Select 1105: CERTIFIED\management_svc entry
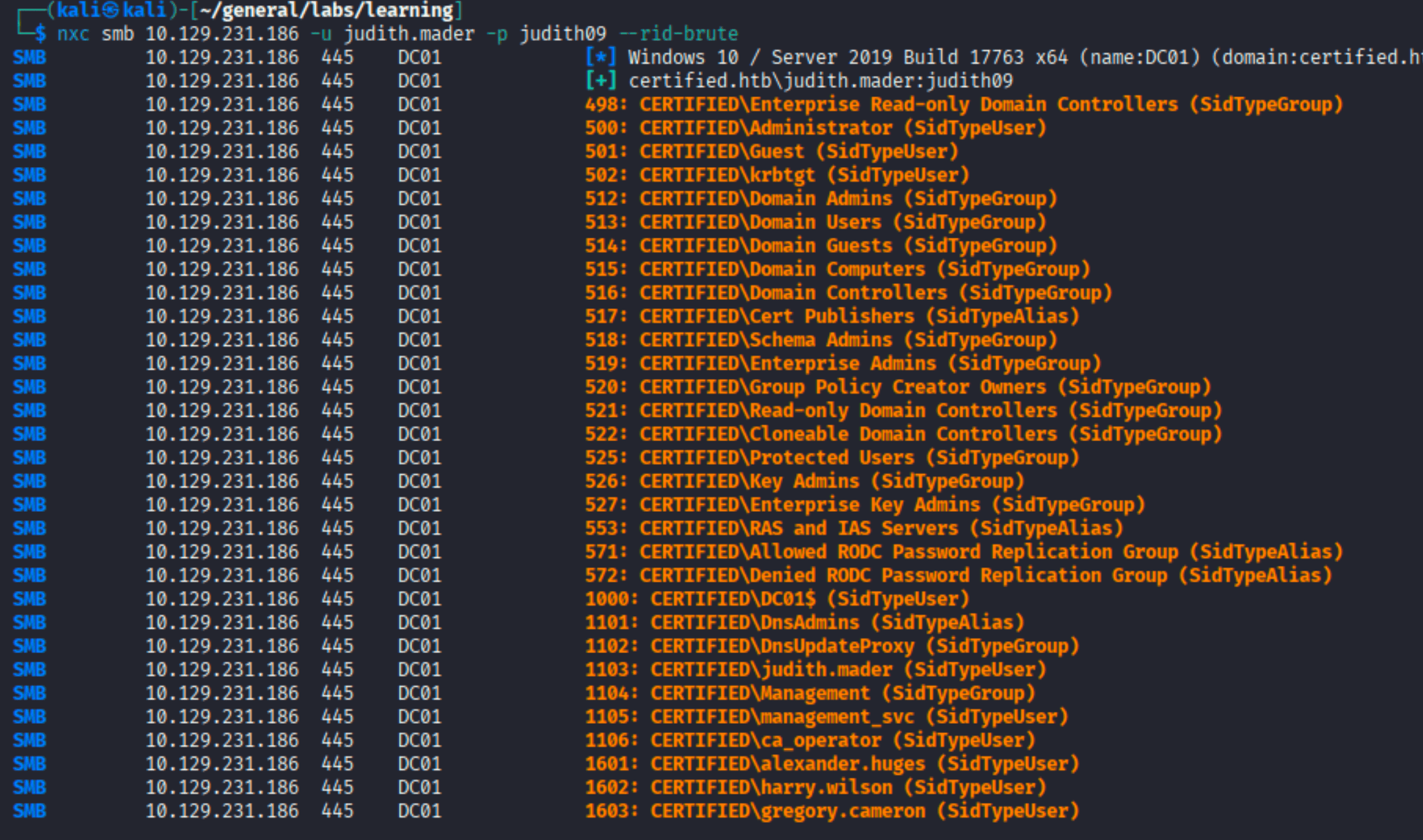Screen dimensions: 1423x840 point(826,717)
